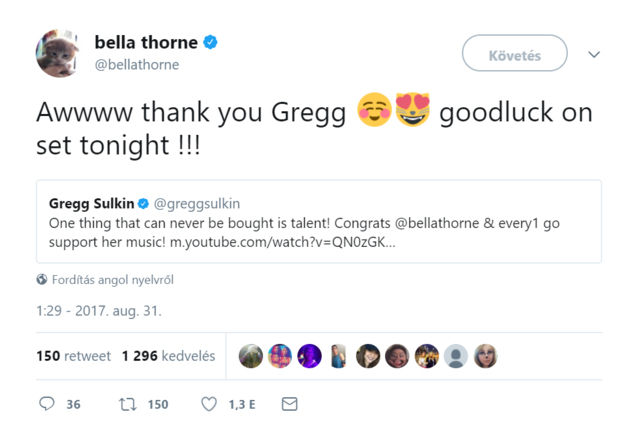Image resolution: width=640 pixels, height=435 pixels.
Task: Retweet using the retweet arrows icon
Action: pyautogui.click(x=127, y=404)
